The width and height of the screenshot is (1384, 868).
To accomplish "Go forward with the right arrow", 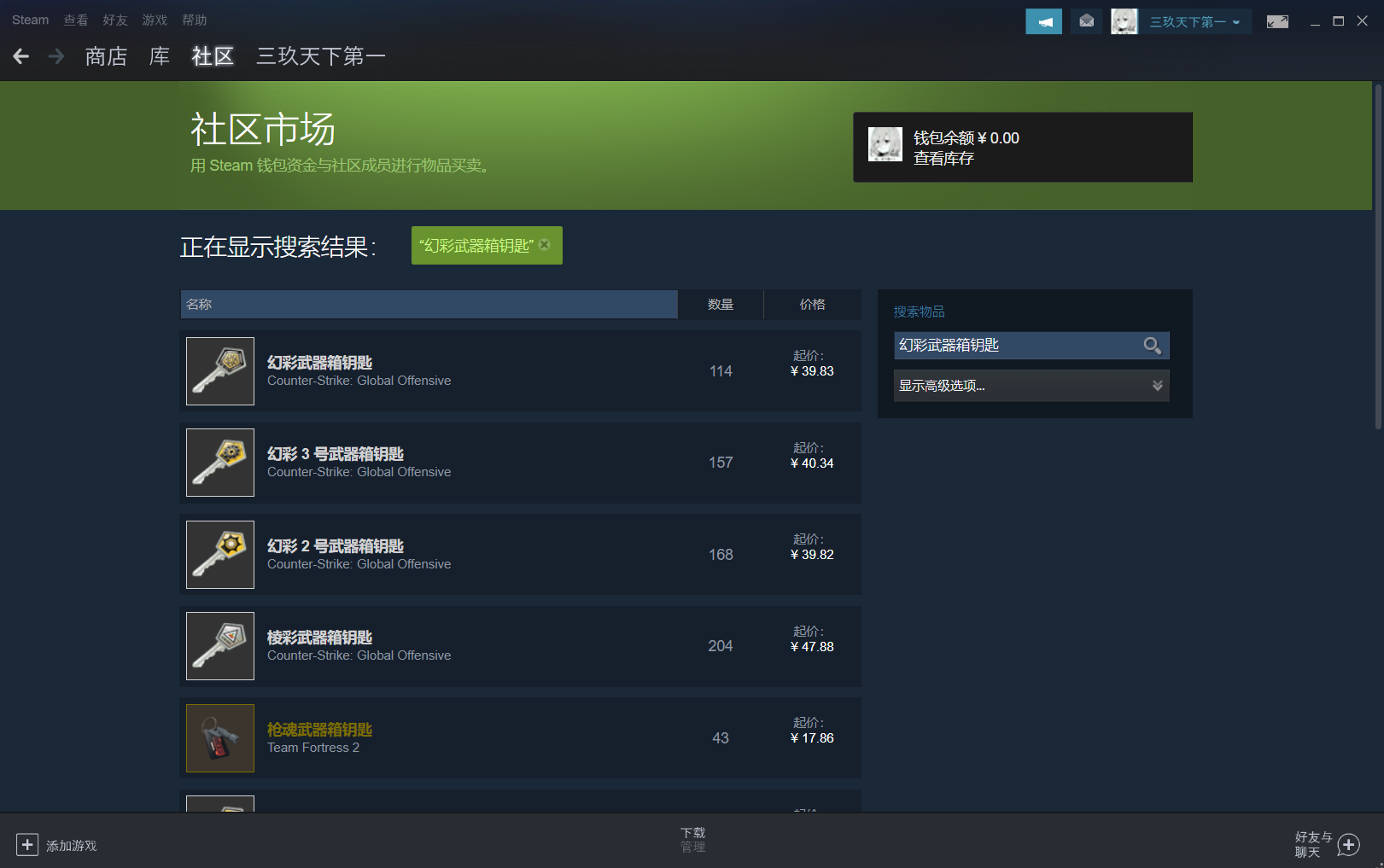I will click(56, 56).
